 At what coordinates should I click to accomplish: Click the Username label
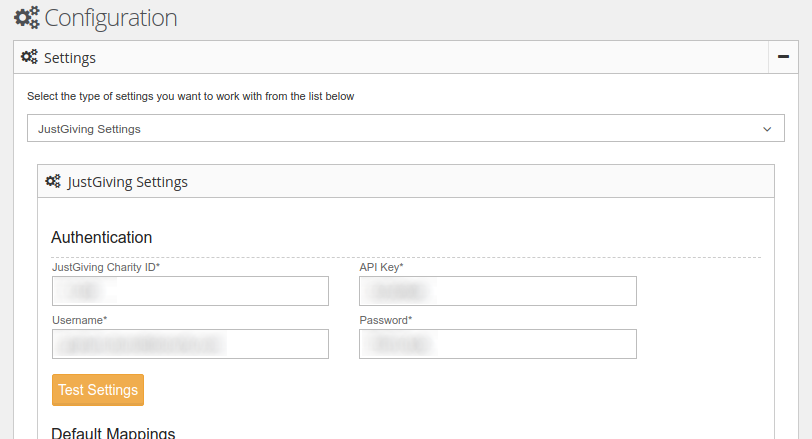(79, 320)
